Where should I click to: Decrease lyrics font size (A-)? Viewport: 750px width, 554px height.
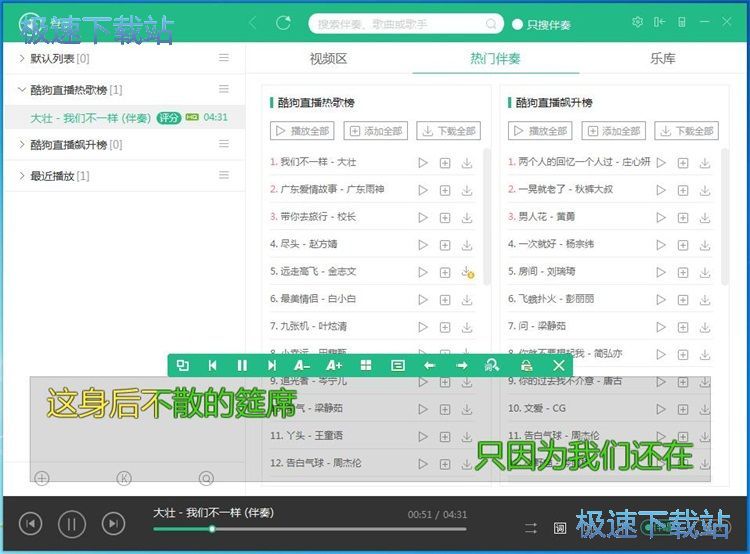point(302,366)
